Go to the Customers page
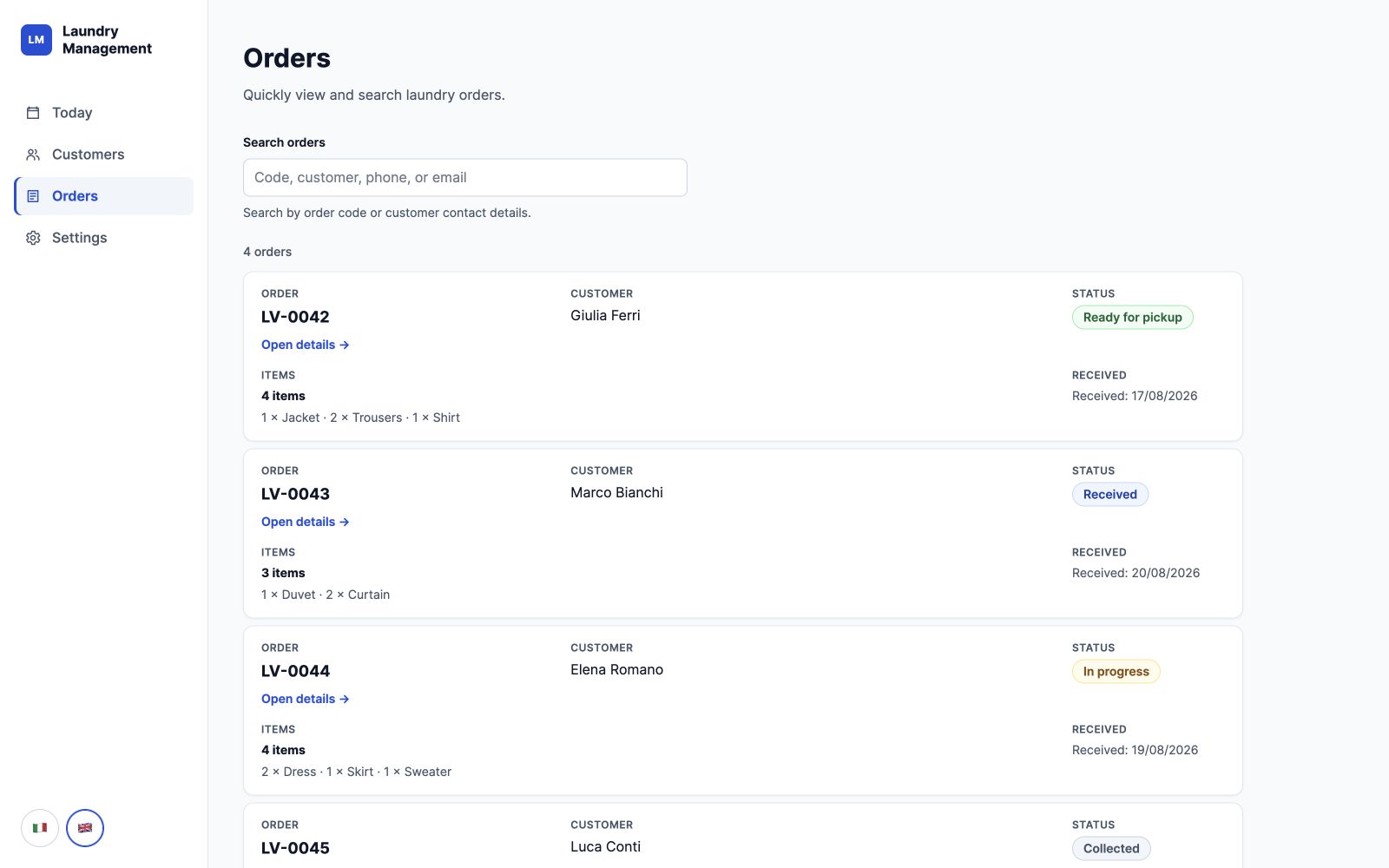Viewport: 1389px width, 868px height. pos(104,155)
